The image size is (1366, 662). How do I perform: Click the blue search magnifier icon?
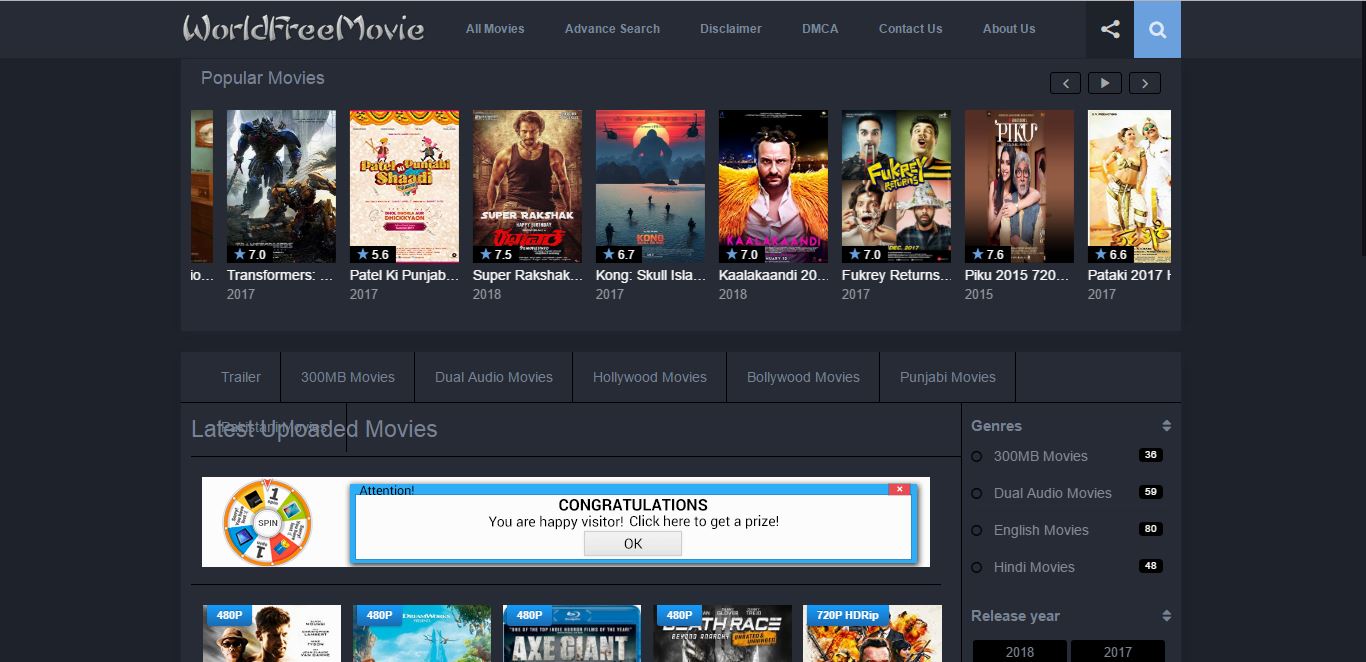pyautogui.click(x=1157, y=29)
